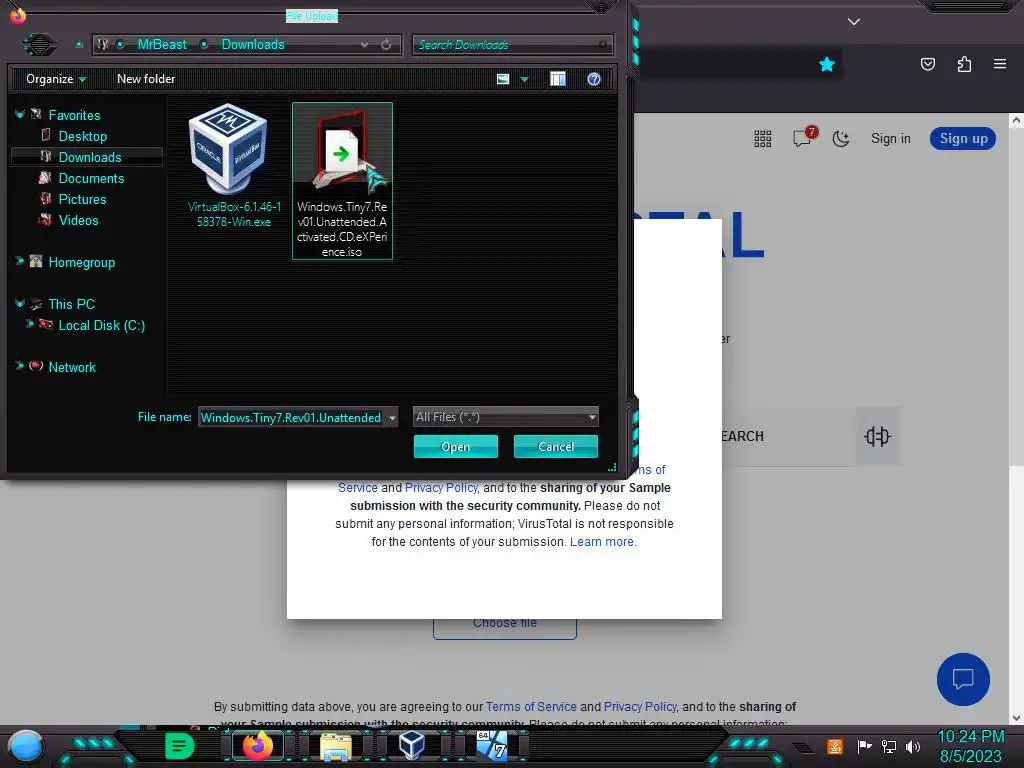This screenshot has height=768, width=1024.
Task: Open Privacy Policy link in the white dialog
Action: point(441,487)
